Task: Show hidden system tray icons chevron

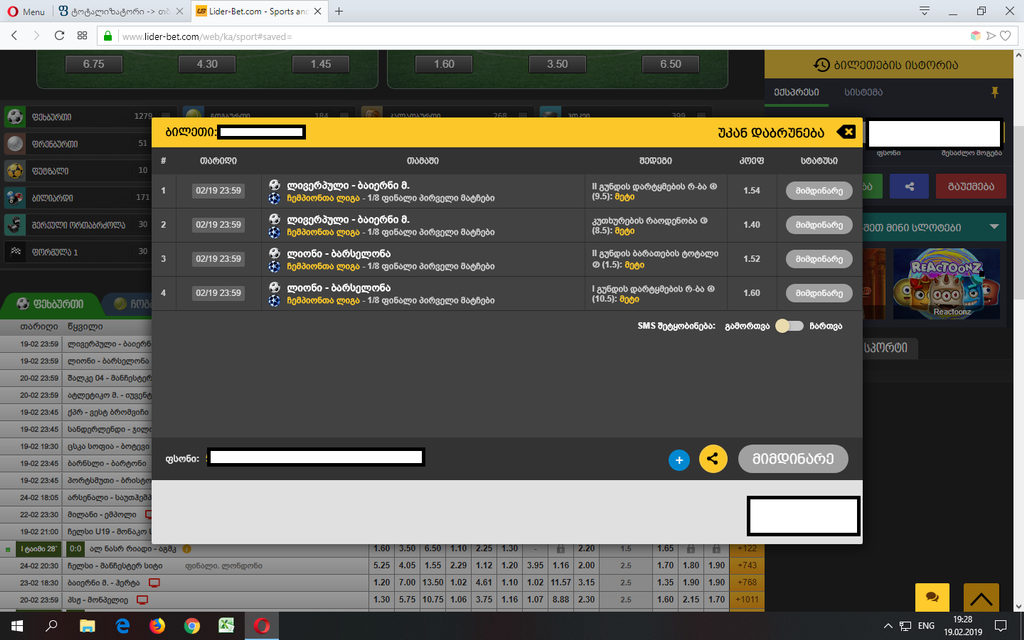Action: coord(888,626)
